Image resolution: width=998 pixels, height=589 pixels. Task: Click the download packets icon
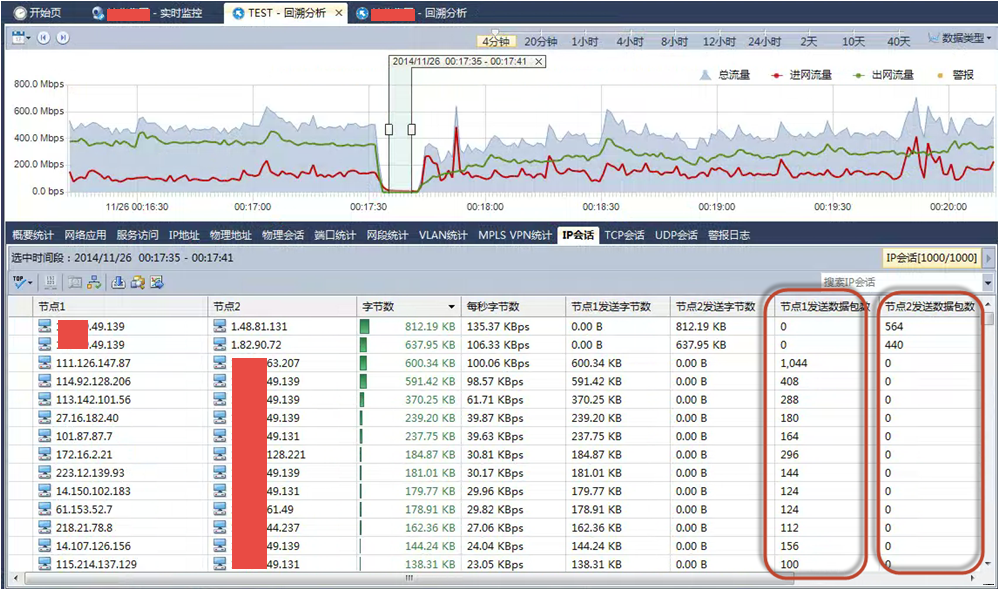(x=119, y=283)
